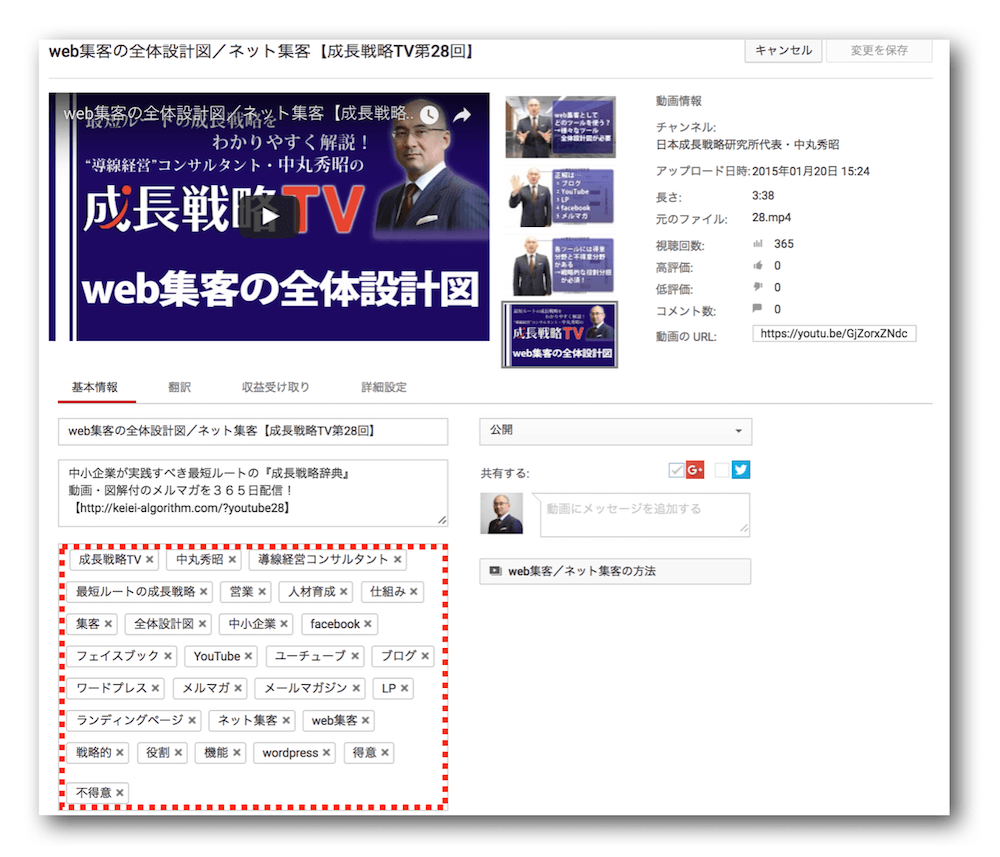Click the comment bubble icon next to コメント数

pos(758,307)
